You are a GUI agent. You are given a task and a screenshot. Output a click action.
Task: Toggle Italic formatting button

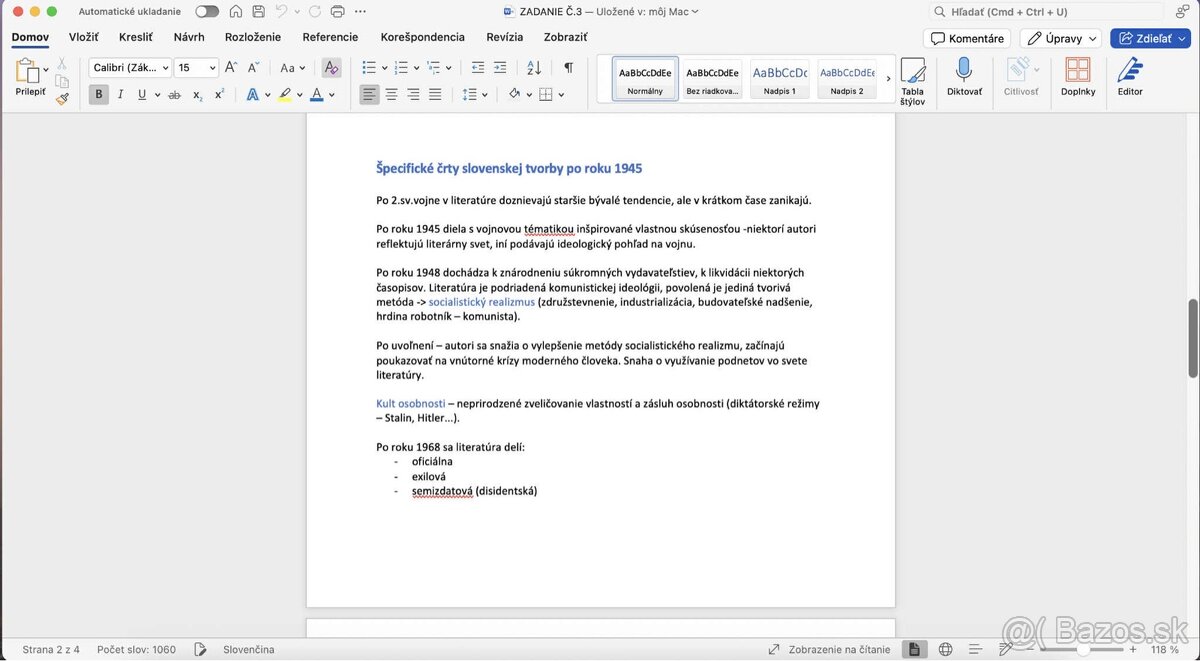pos(120,95)
